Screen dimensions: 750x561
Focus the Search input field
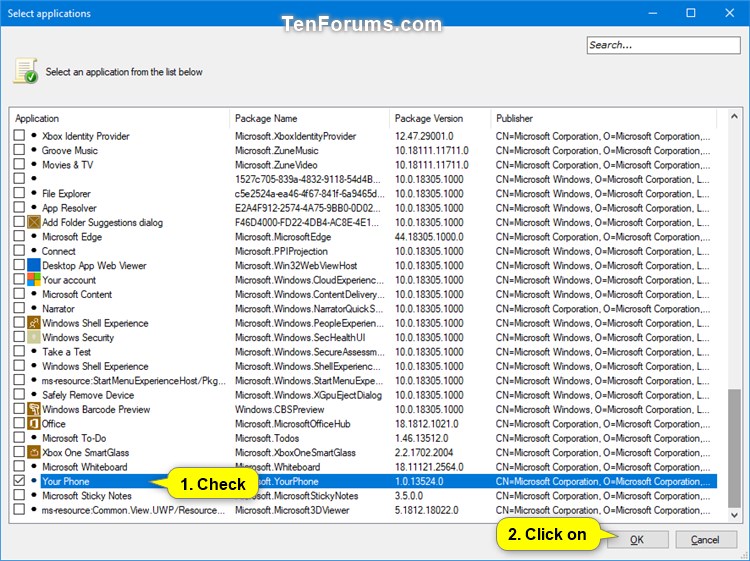663,45
